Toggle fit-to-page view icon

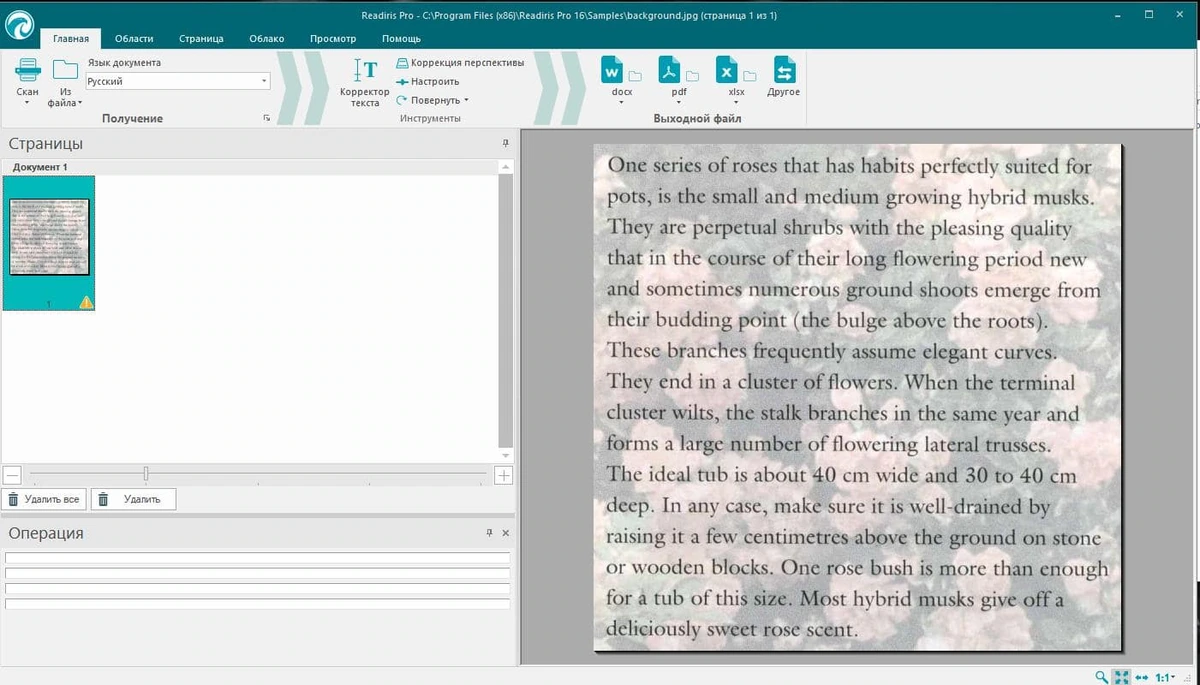click(1121, 677)
